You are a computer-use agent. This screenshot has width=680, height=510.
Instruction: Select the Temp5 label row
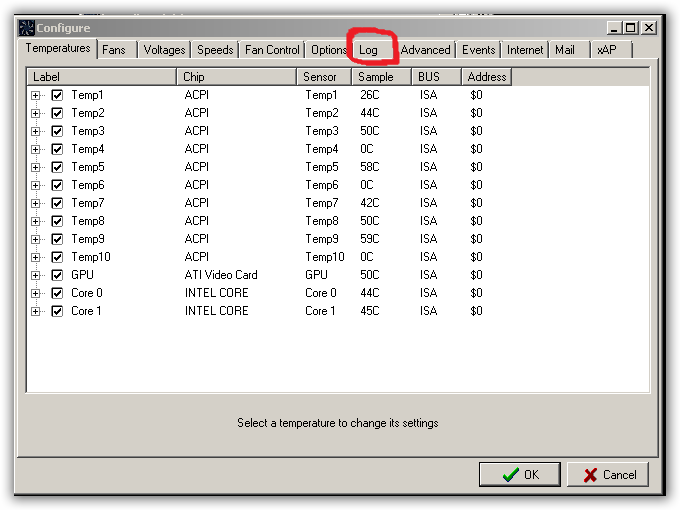tap(88, 167)
